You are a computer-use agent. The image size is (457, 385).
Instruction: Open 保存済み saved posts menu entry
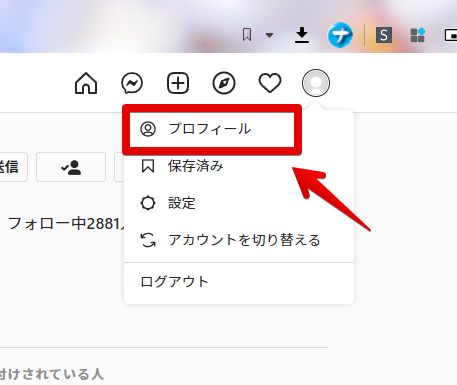pyautogui.click(x=239, y=166)
